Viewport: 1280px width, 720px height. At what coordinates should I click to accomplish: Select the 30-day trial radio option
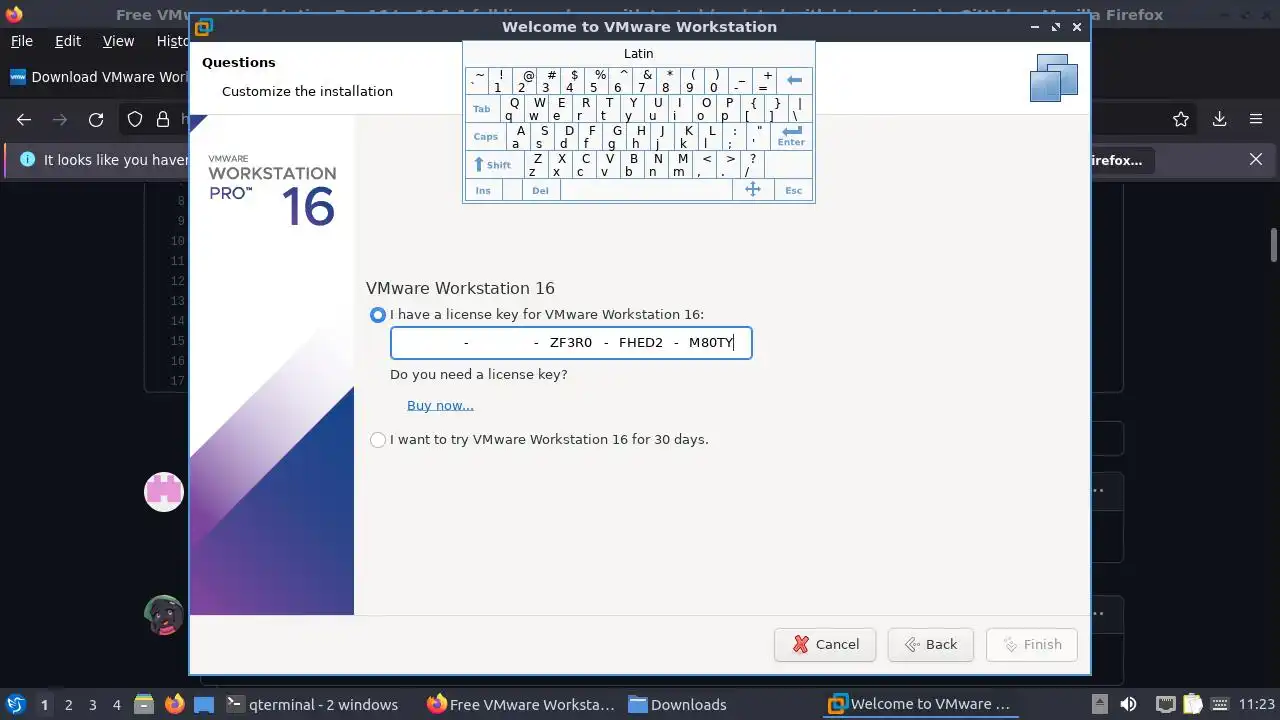point(377,440)
